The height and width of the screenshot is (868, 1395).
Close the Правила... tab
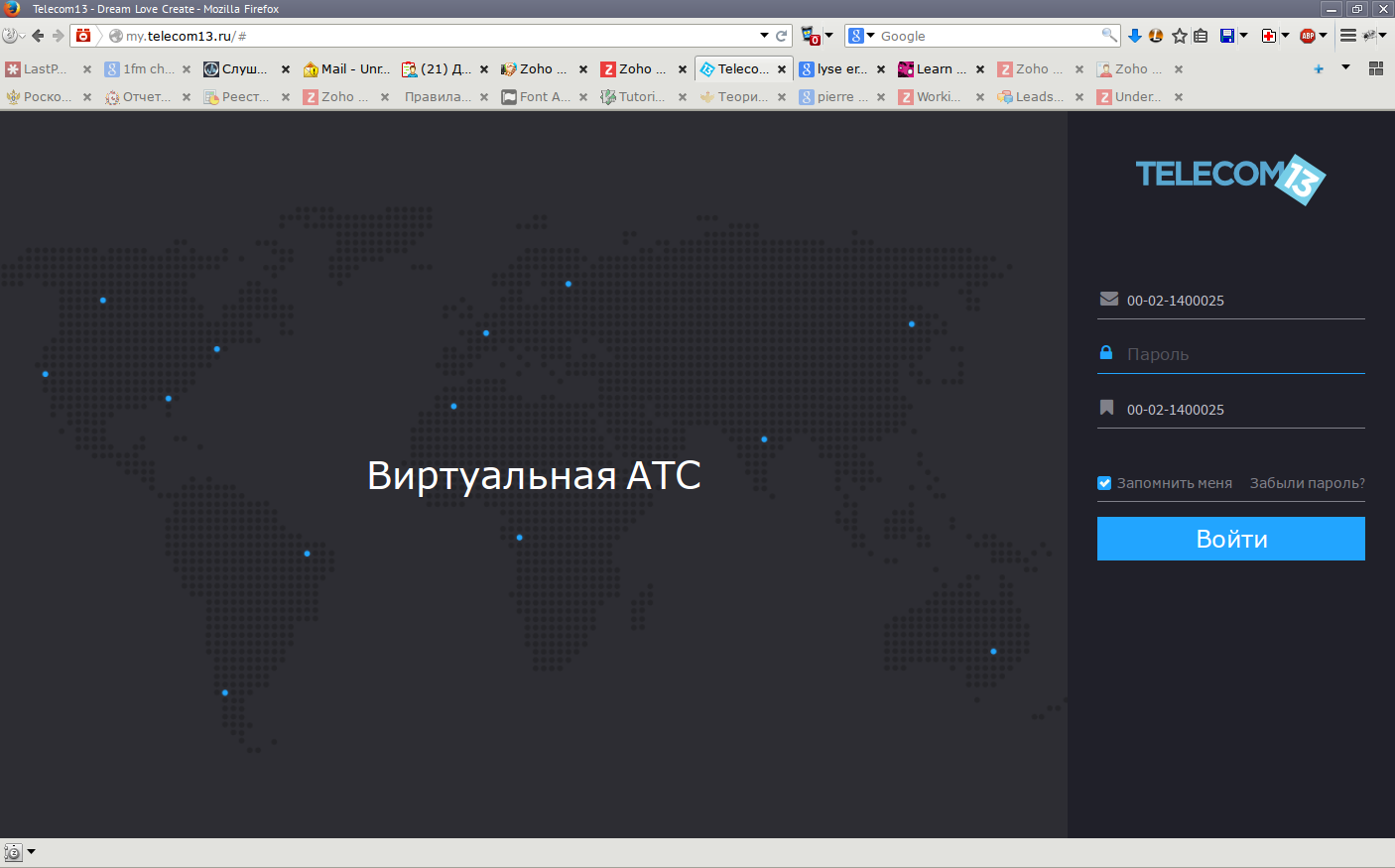tap(484, 97)
